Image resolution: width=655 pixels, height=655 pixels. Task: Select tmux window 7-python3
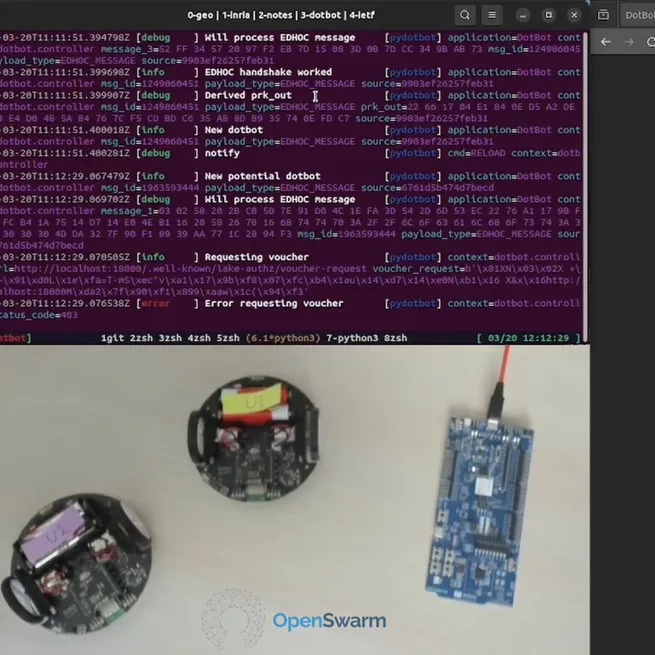tap(352, 338)
